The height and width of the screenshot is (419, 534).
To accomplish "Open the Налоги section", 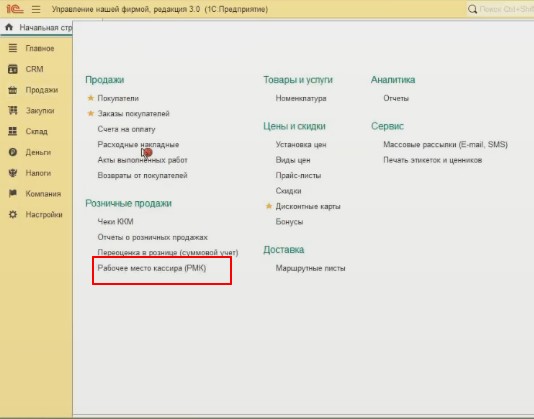I will pos(38,173).
